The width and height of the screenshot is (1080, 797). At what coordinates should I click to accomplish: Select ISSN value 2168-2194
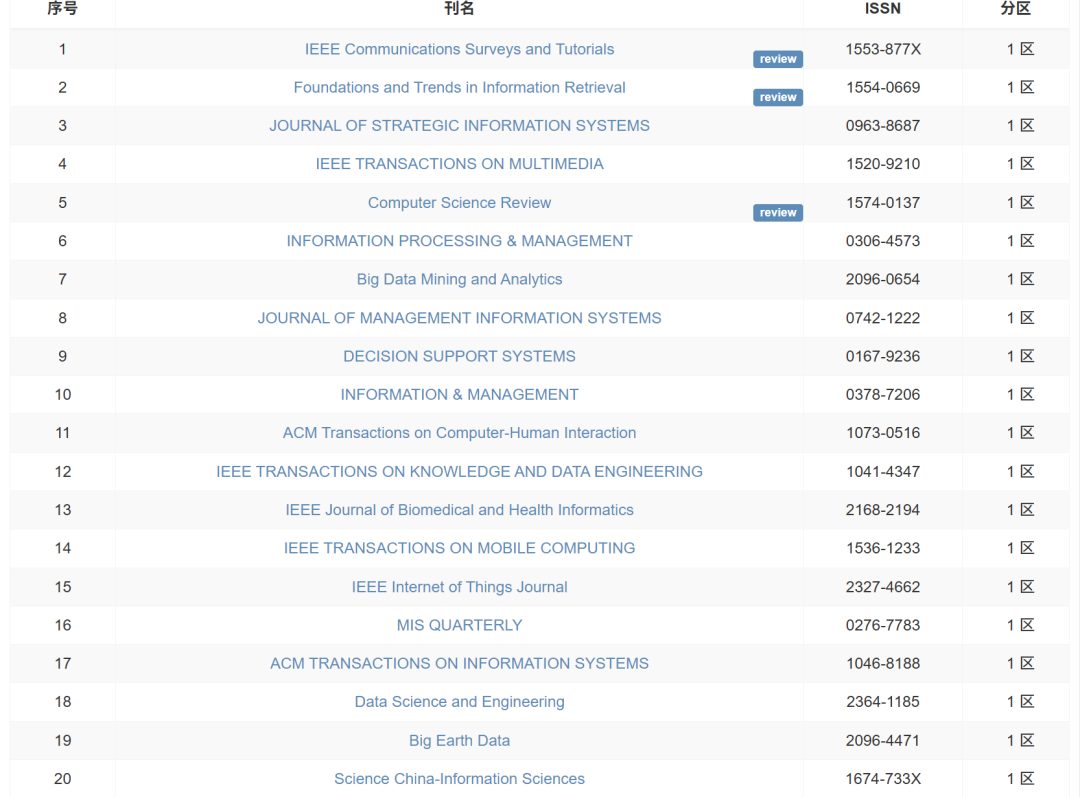[883, 510]
